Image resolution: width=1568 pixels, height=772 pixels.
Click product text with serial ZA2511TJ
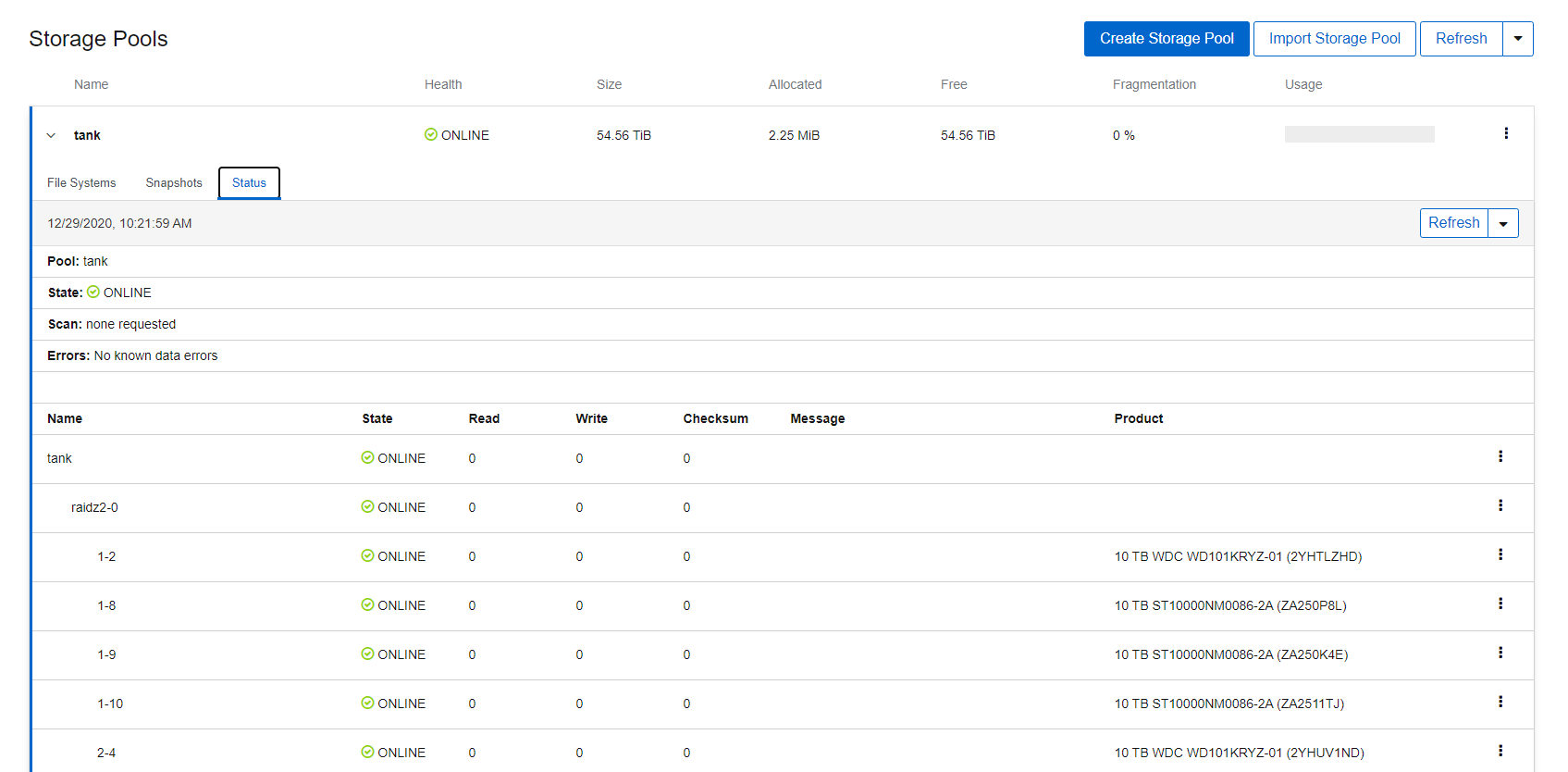(1228, 704)
